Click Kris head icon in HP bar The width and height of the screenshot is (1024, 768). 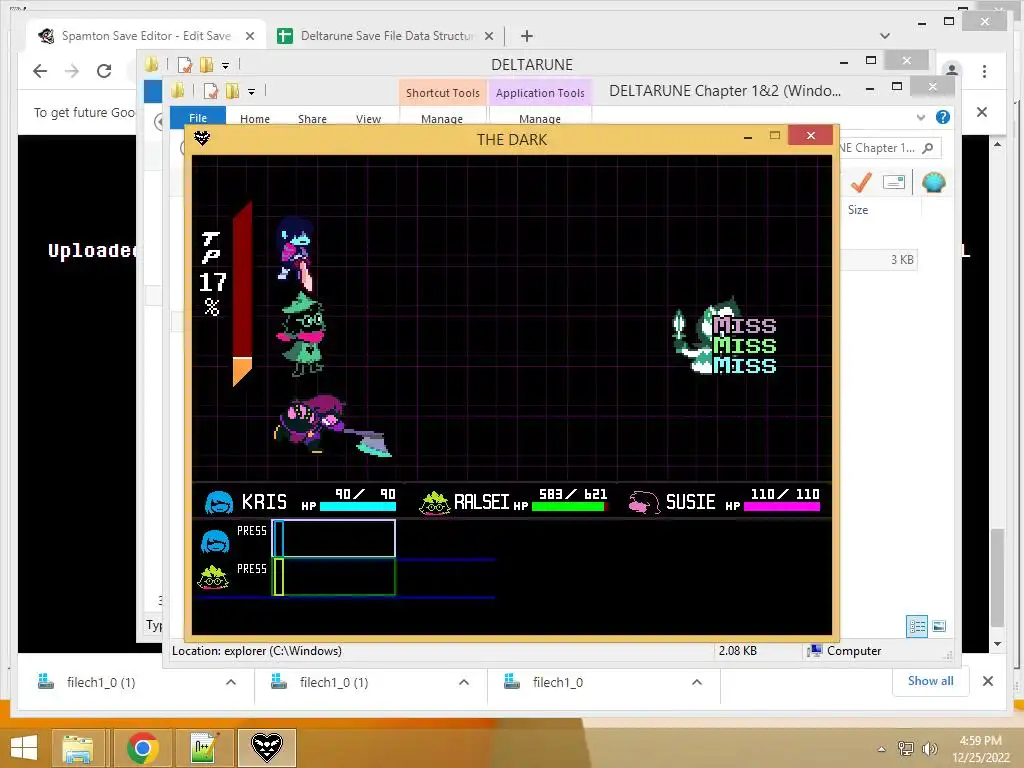point(219,502)
